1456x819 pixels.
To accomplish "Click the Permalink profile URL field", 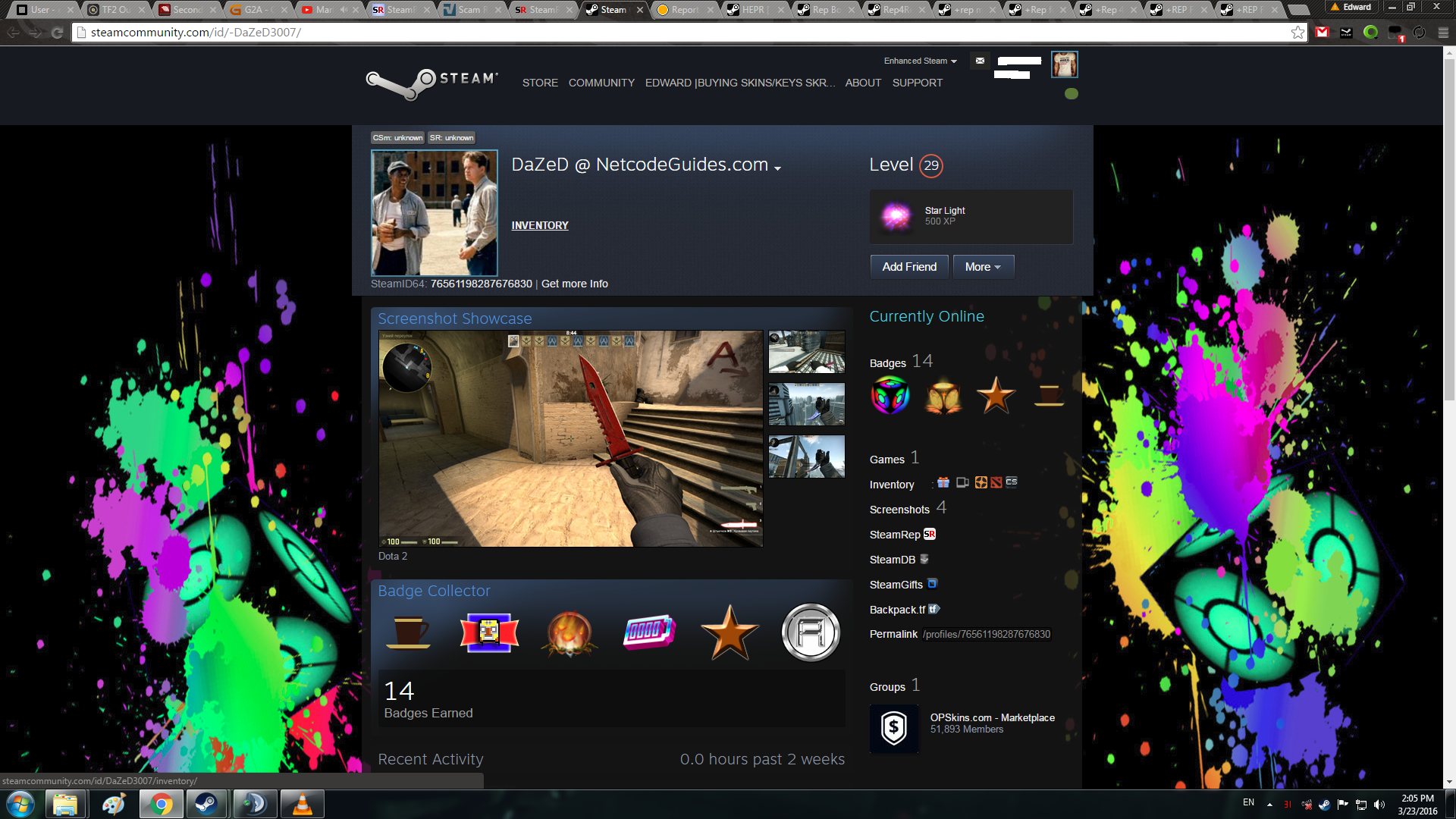I will (x=986, y=635).
